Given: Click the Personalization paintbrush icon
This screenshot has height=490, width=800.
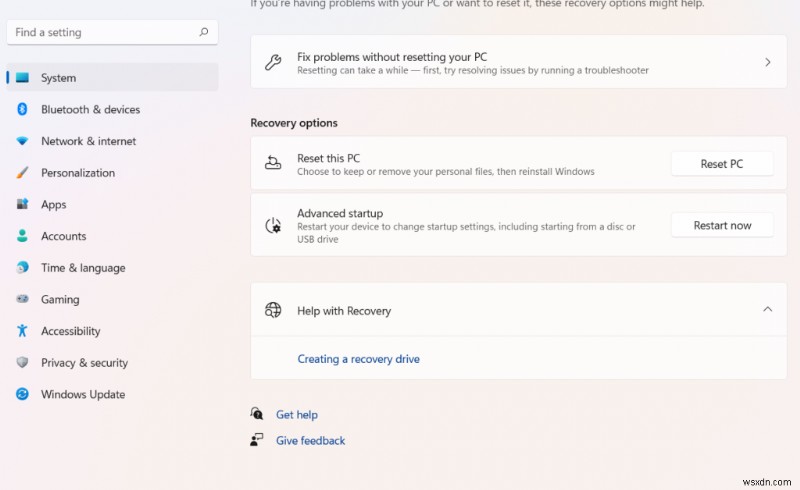Looking at the screenshot, I should pyautogui.click(x=22, y=173).
